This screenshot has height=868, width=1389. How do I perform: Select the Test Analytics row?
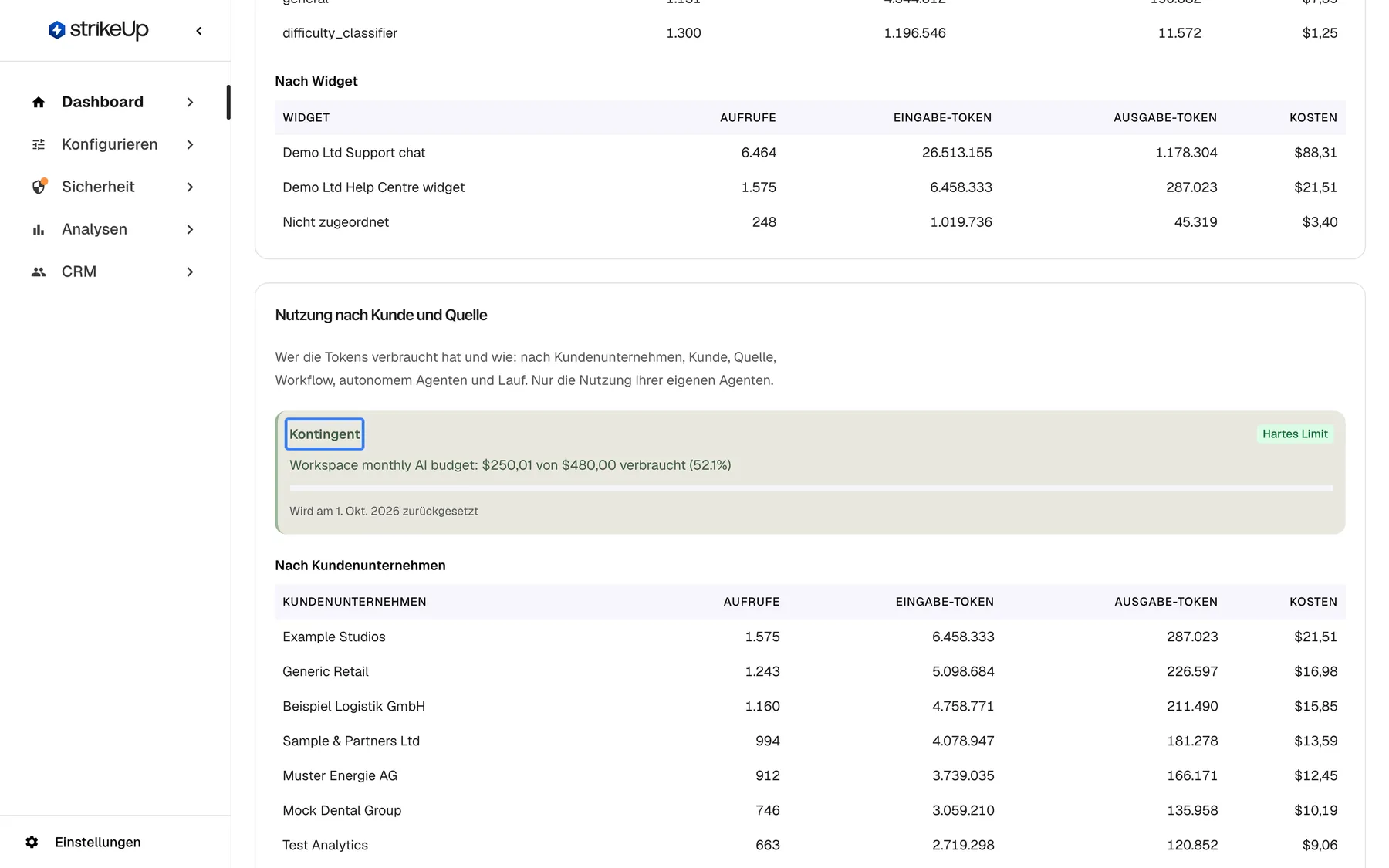click(x=810, y=845)
